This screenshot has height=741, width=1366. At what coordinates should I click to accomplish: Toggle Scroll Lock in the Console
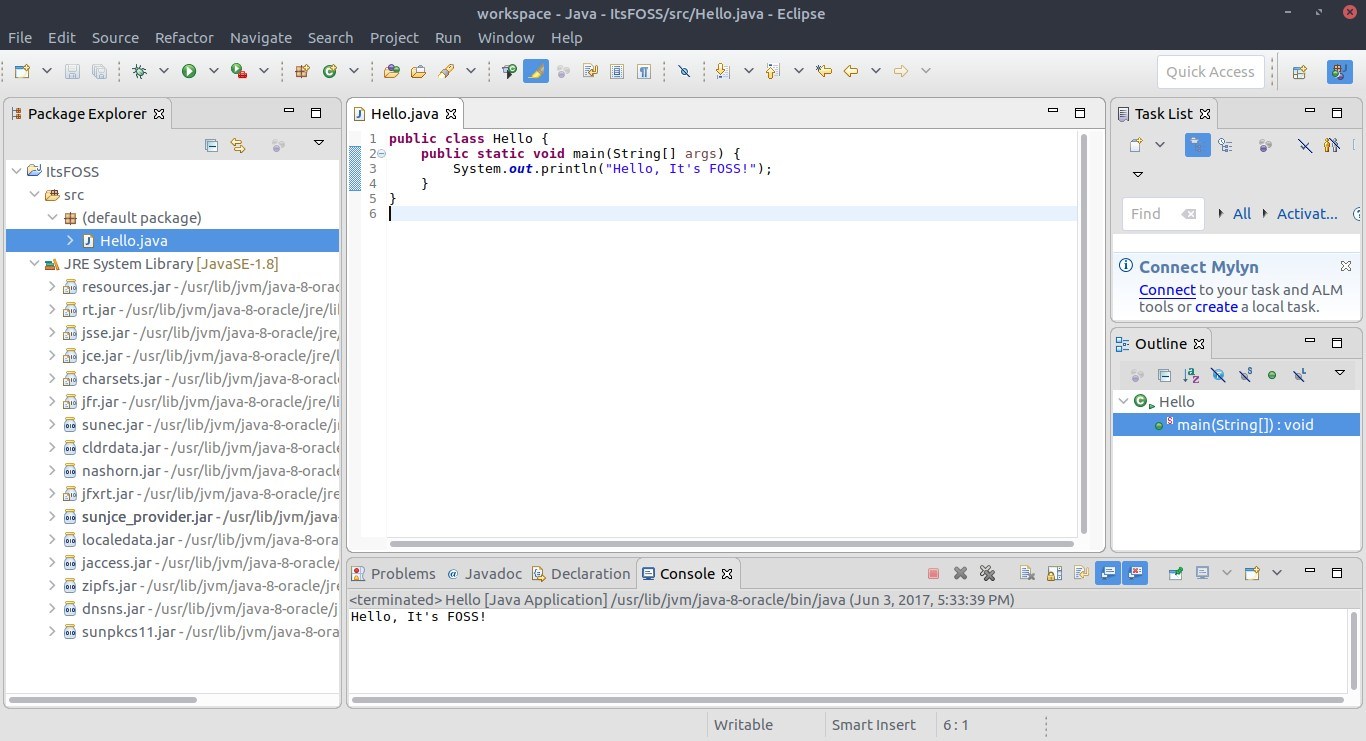tap(1052, 573)
